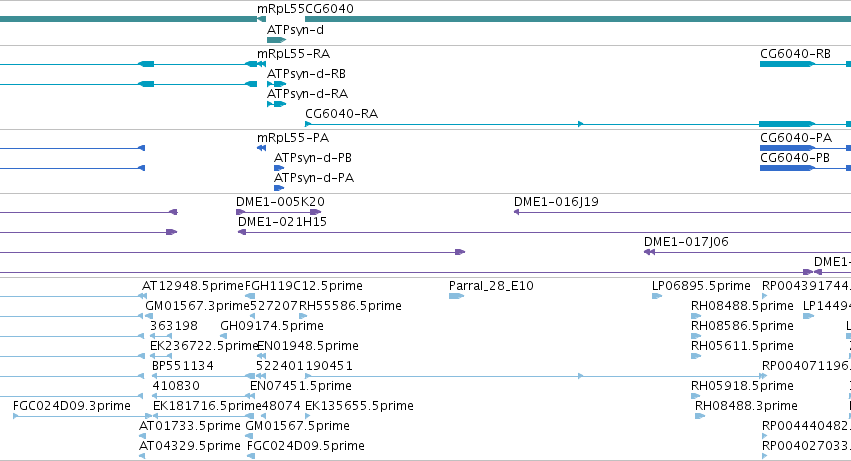Choose the DME1-021H15 clone label

pyautogui.click(x=282, y=222)
